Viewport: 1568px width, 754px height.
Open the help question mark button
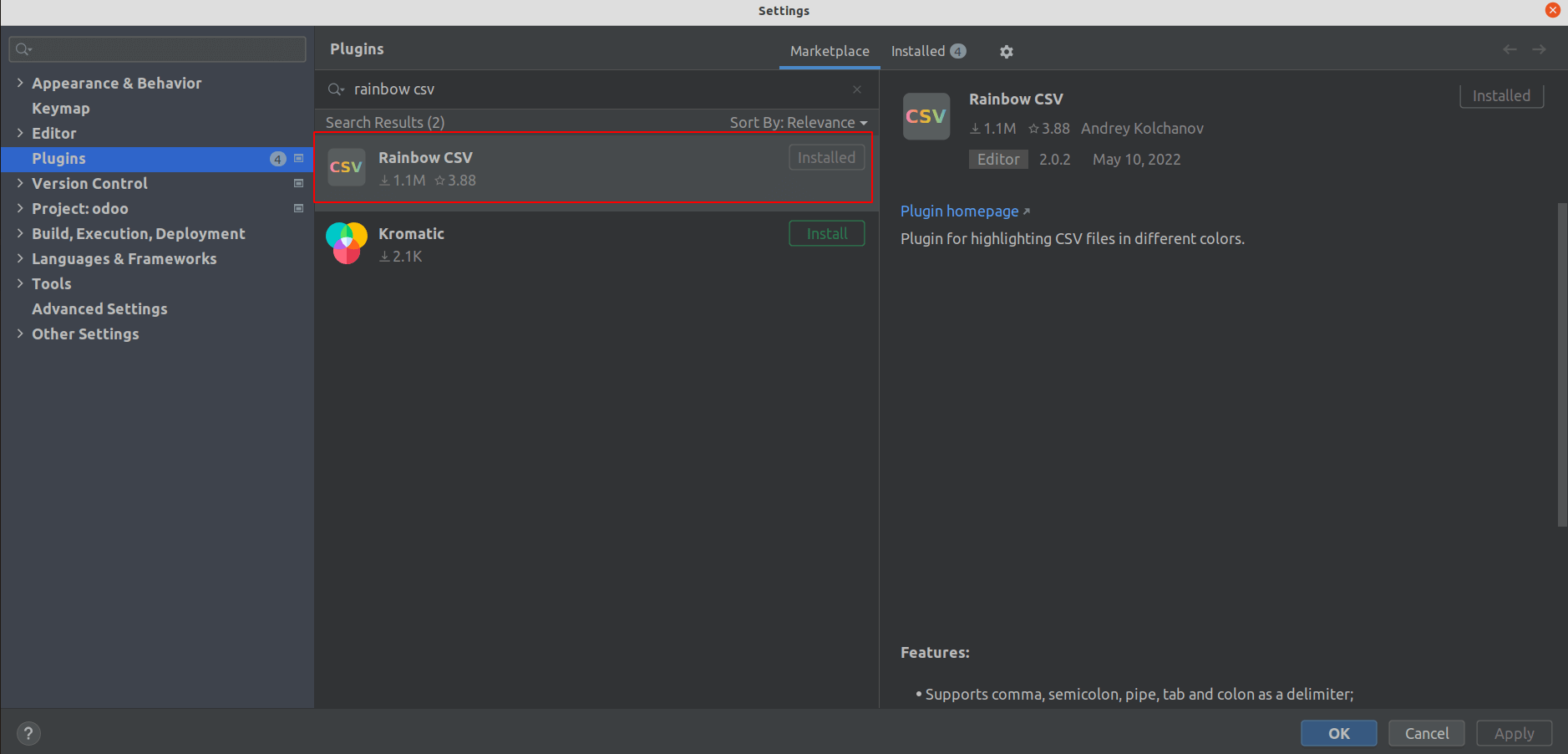coord(28,734)
